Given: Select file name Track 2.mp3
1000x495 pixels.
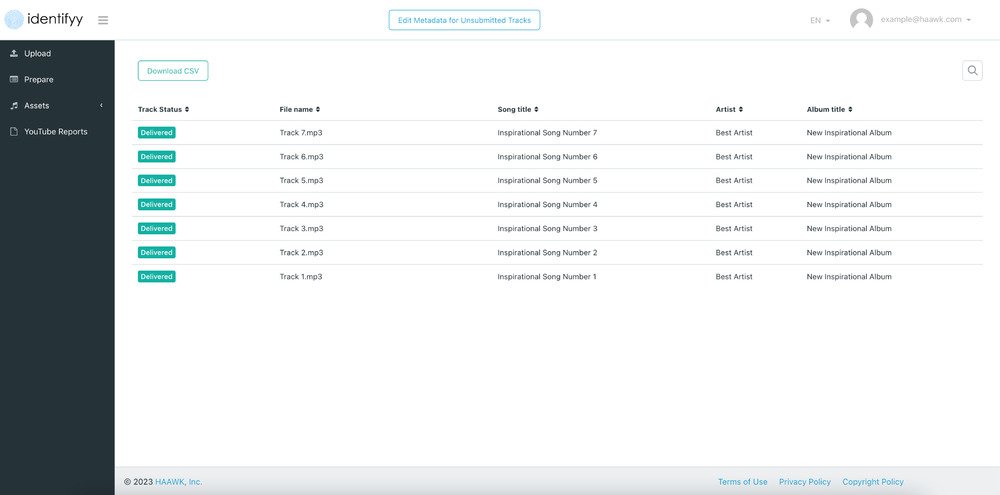Looking at the screenshot, I should pos(301,253).
